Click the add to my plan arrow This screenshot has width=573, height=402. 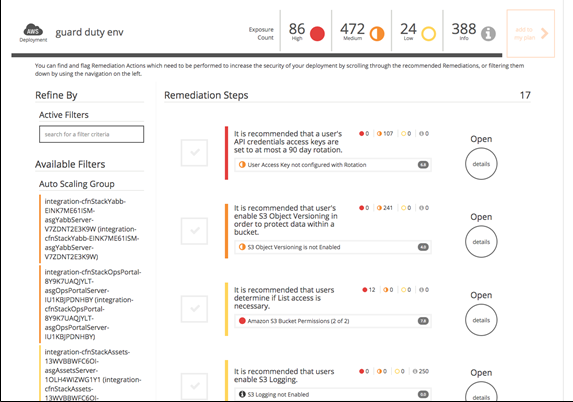[x=544, y=34]
